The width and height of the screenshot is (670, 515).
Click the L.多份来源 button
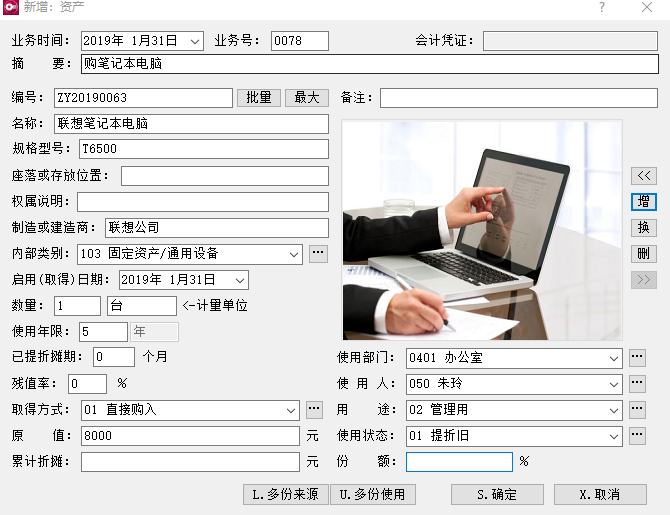(x=285, y=494)
